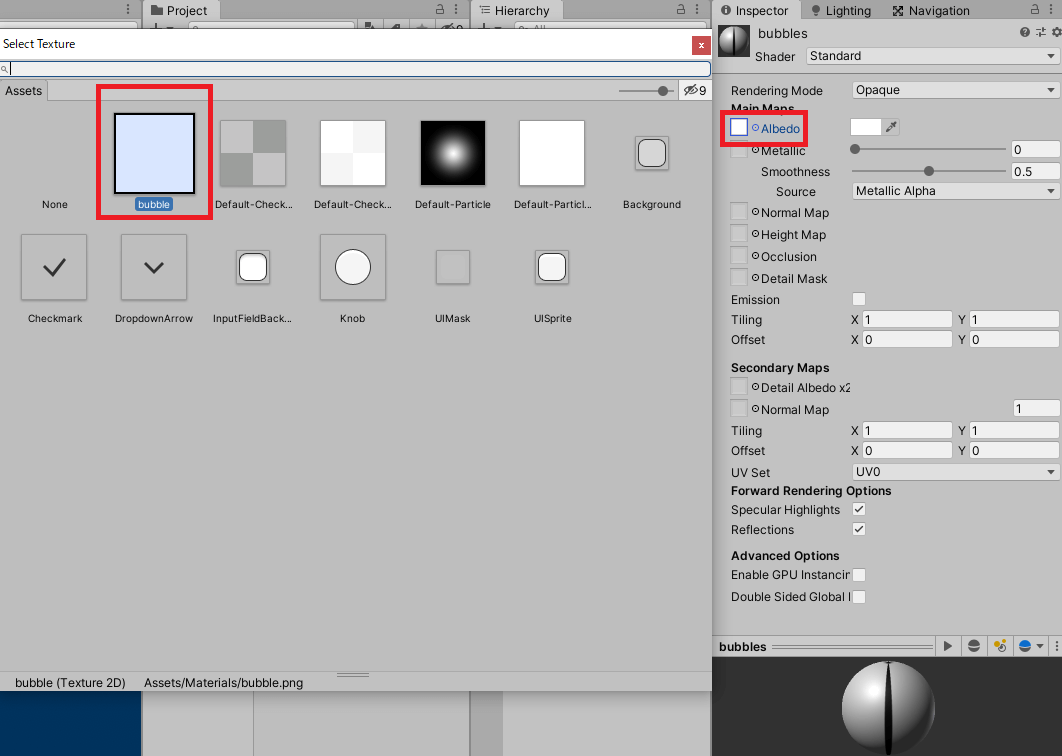Open Hierarchy panel options menu
This screenshot has width=1062, height=756.
tap(696, 9)
